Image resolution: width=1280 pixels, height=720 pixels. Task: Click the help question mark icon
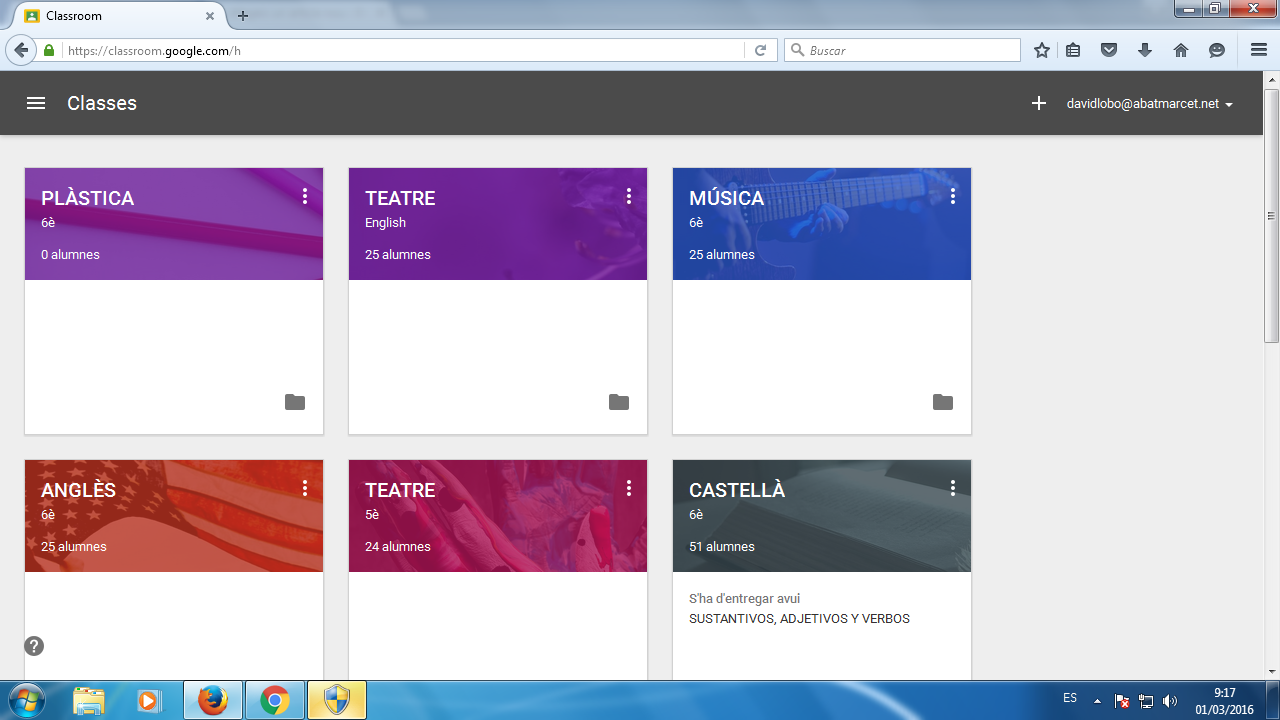(x=34, y=646)
